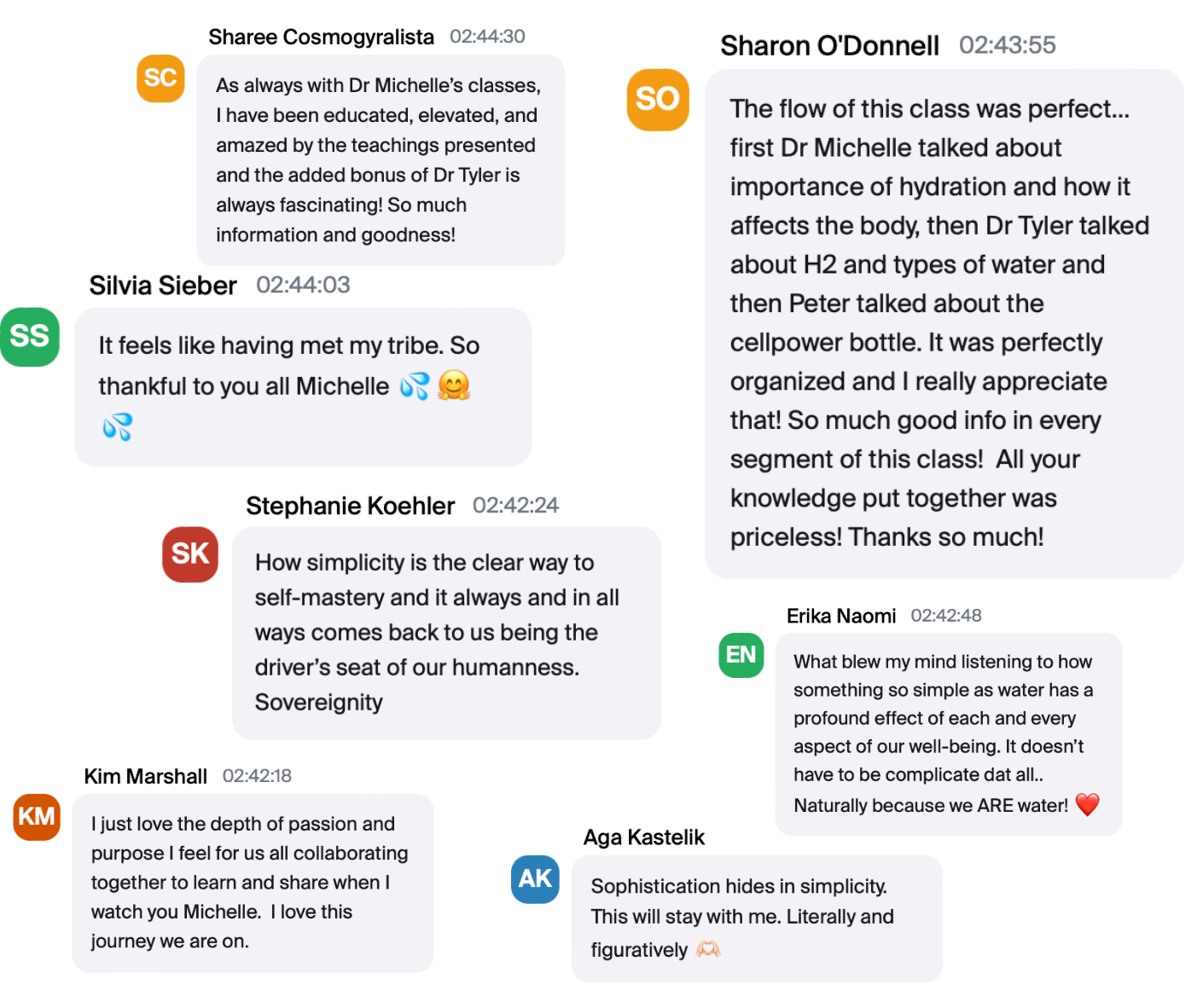Screen dimensions: 1203x1008
Task: Click Aga Kastelik's blue AK avatar
Action: (535, 879)
